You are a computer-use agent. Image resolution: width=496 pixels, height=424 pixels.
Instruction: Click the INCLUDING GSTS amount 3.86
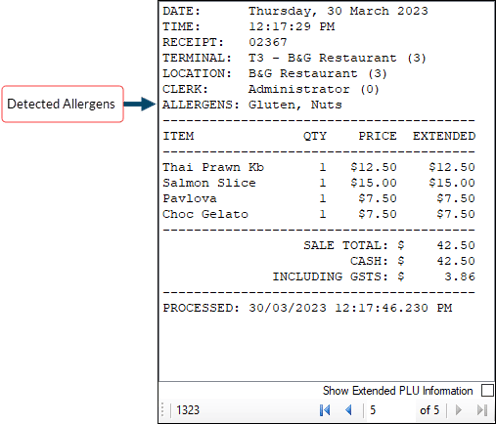[460, 276]
